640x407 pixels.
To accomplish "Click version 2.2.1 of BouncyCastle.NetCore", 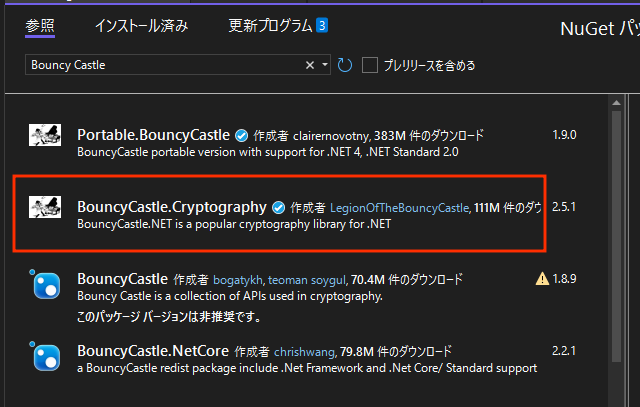I will 564,351.
